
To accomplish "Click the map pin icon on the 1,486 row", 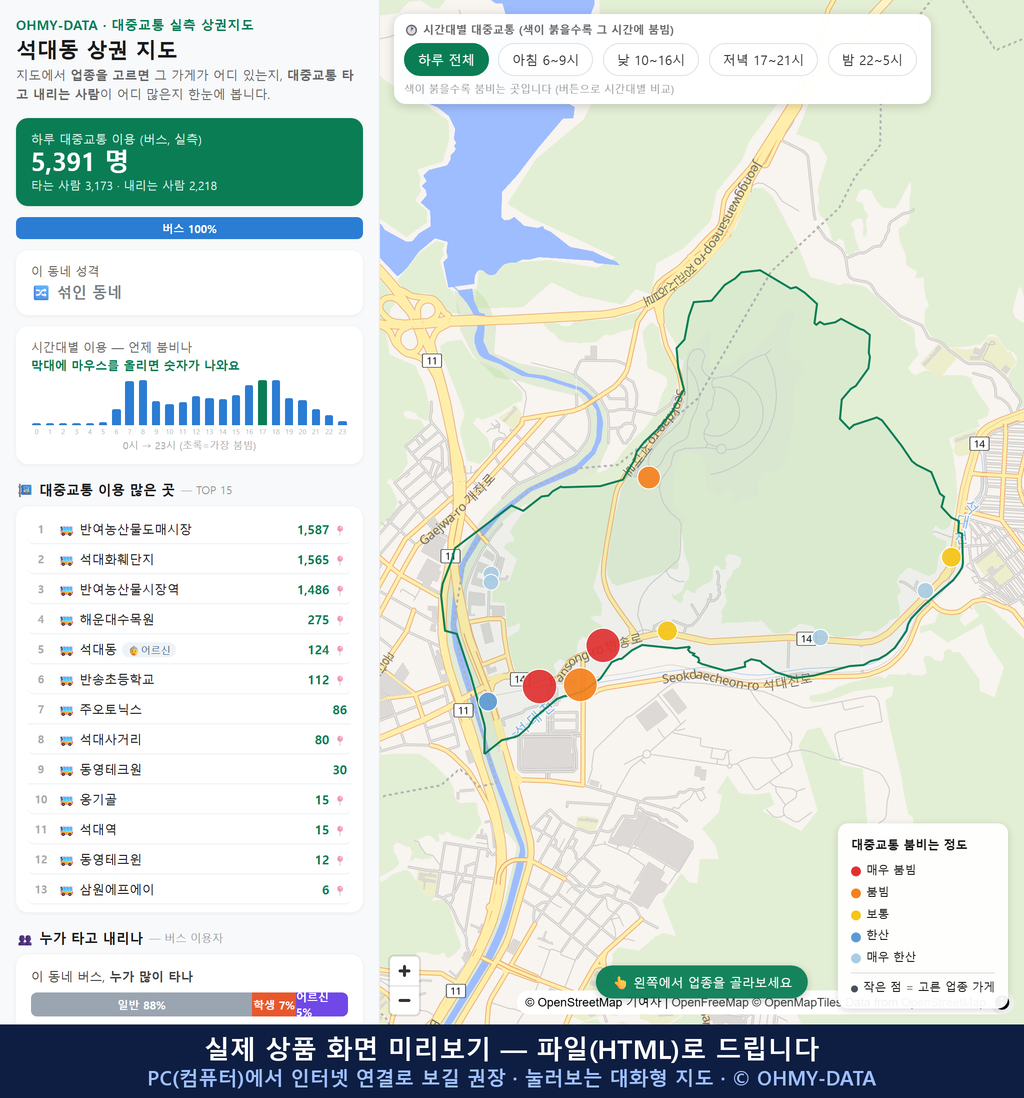I will (340, 590).
